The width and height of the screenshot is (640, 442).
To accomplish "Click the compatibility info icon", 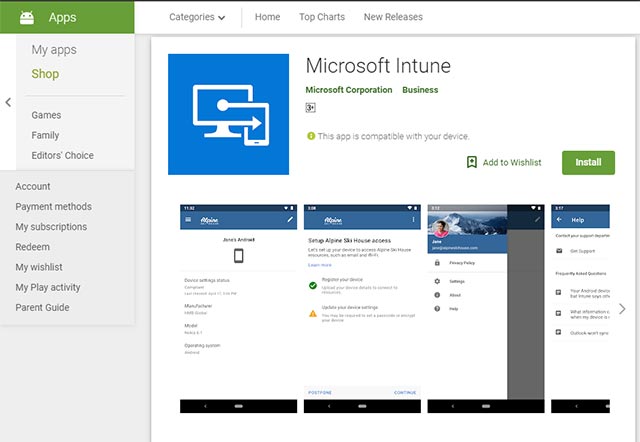I will (x=311, y=136).
